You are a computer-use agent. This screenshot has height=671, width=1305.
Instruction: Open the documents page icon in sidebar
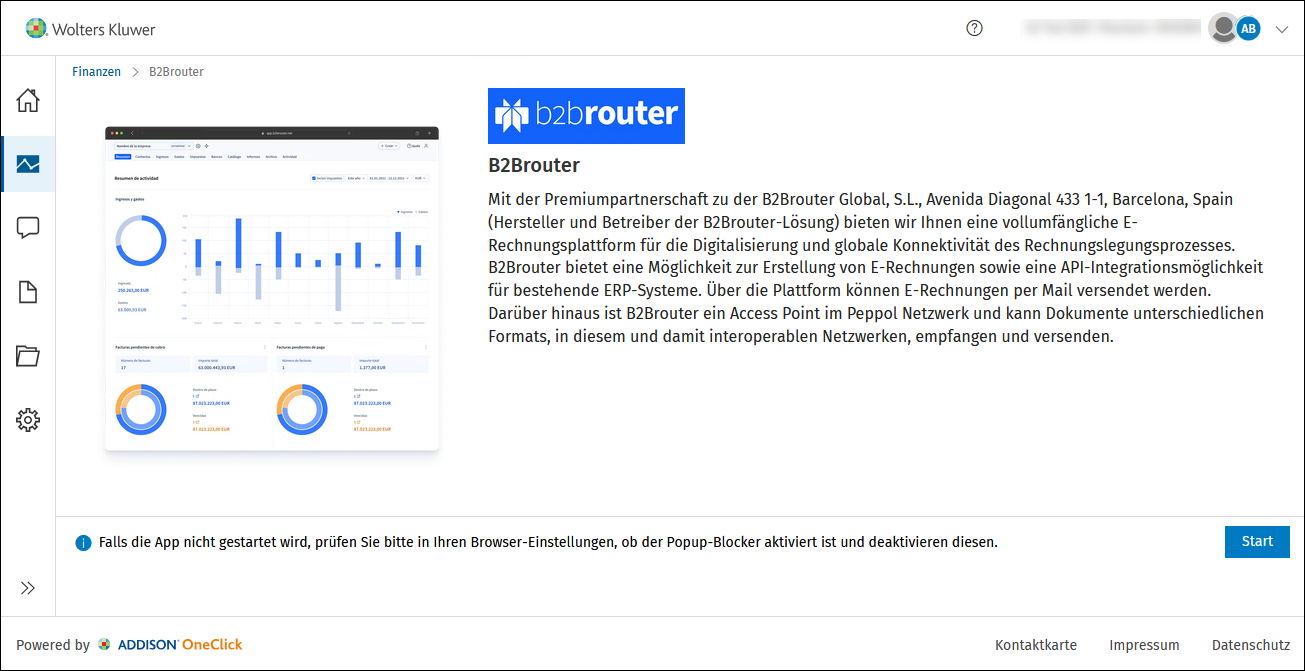[x=28, y=292]
